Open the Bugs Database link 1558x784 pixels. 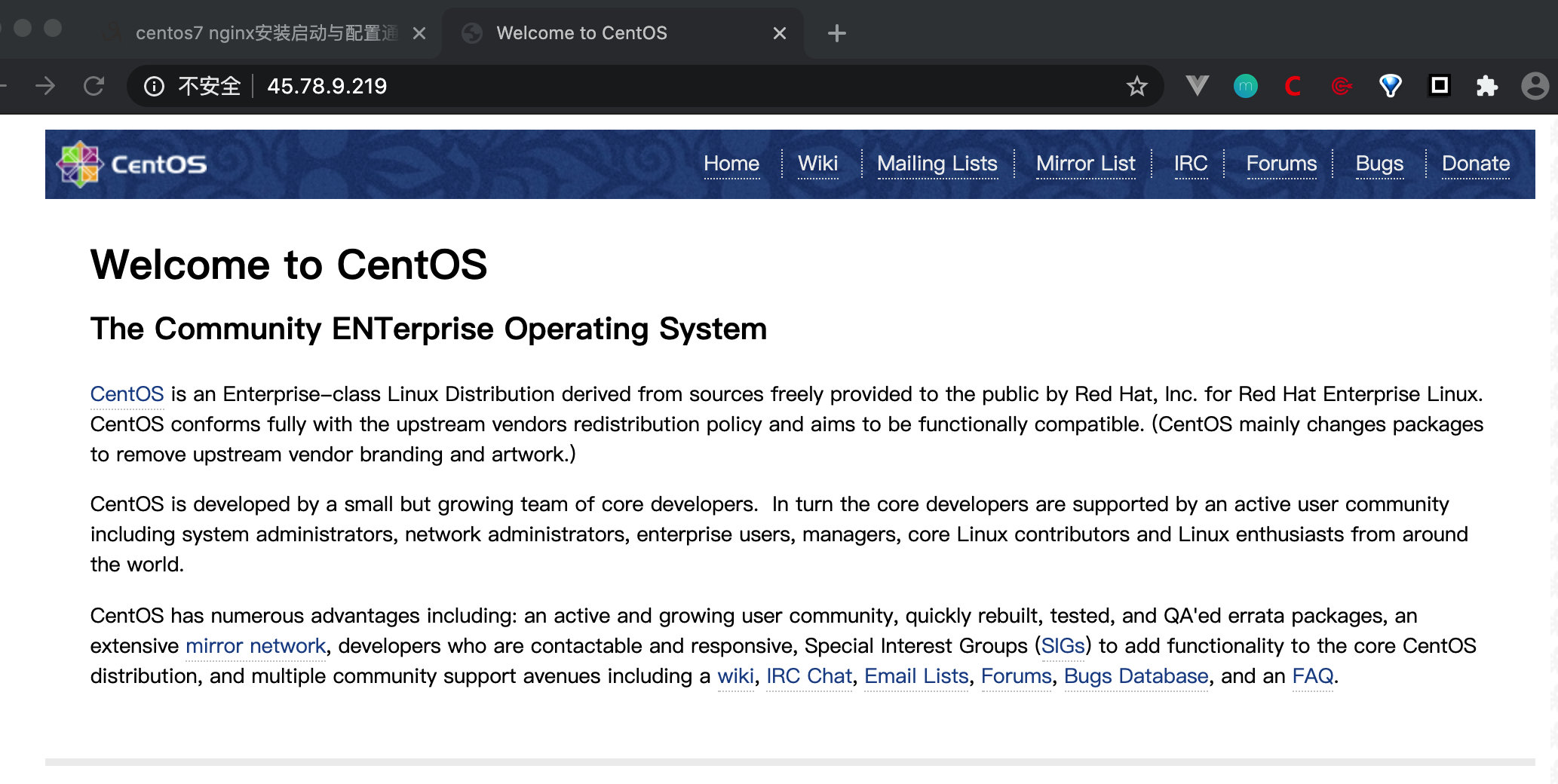point(1136,676)
